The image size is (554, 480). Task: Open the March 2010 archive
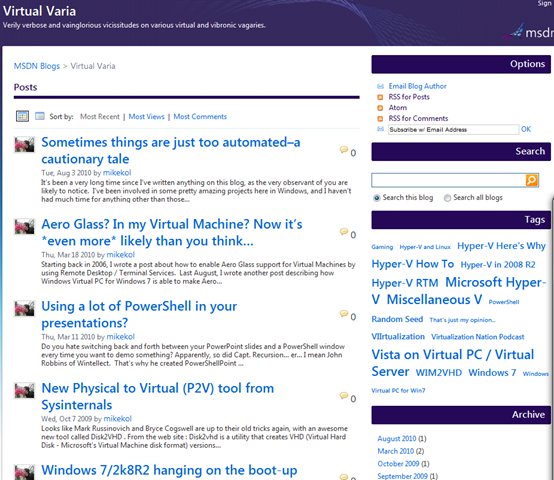click(x=395, y=451)
